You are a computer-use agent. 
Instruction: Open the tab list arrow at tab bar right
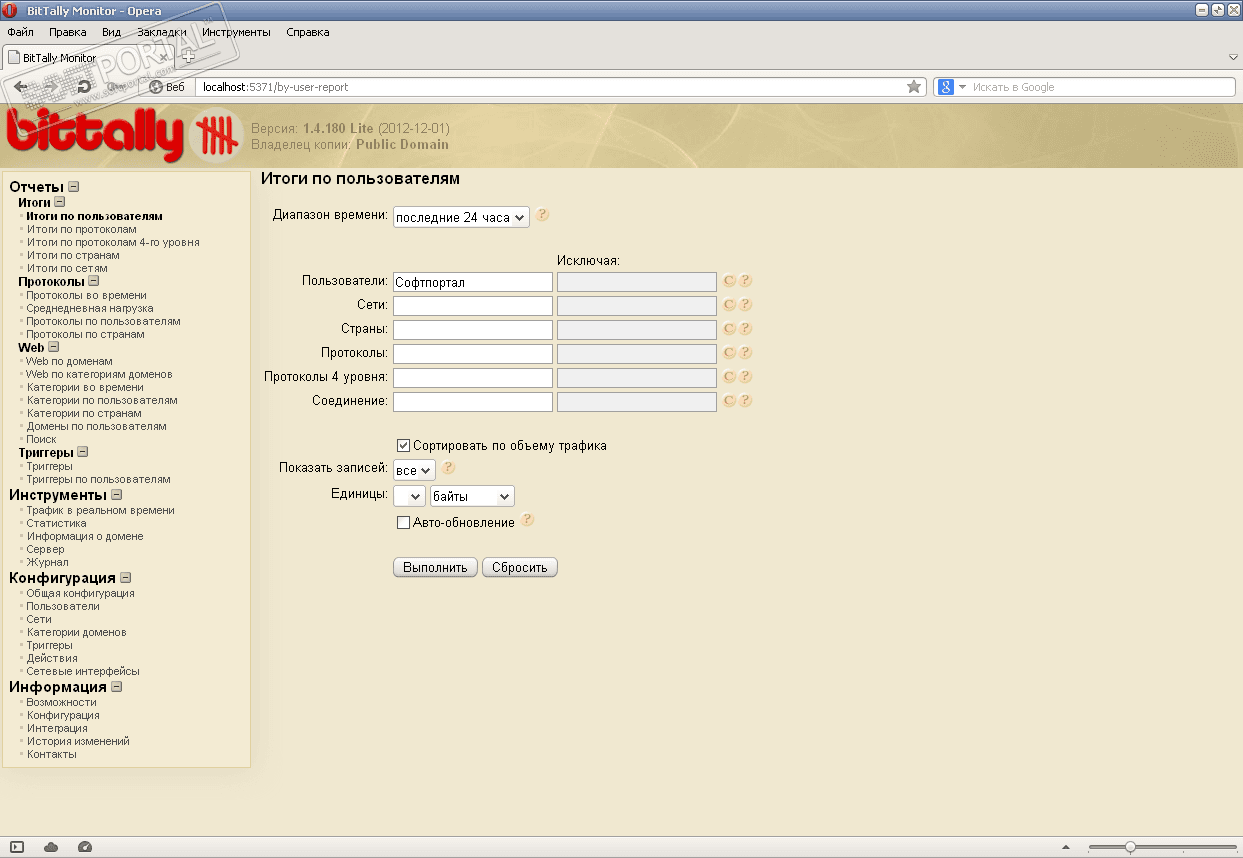tap(1233, 57)
